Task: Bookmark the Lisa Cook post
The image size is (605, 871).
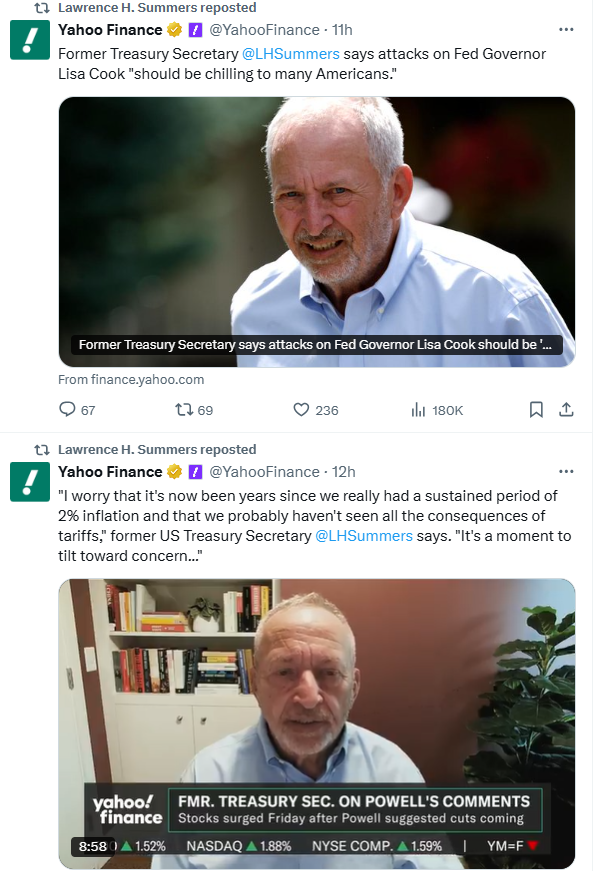Action: [x=536, y=410]
